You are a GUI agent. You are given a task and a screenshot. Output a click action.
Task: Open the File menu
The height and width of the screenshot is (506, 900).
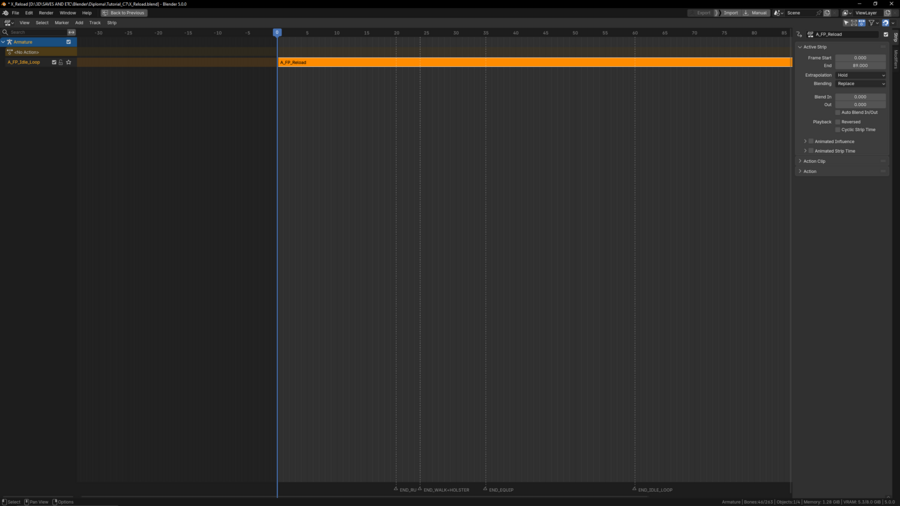15,13
